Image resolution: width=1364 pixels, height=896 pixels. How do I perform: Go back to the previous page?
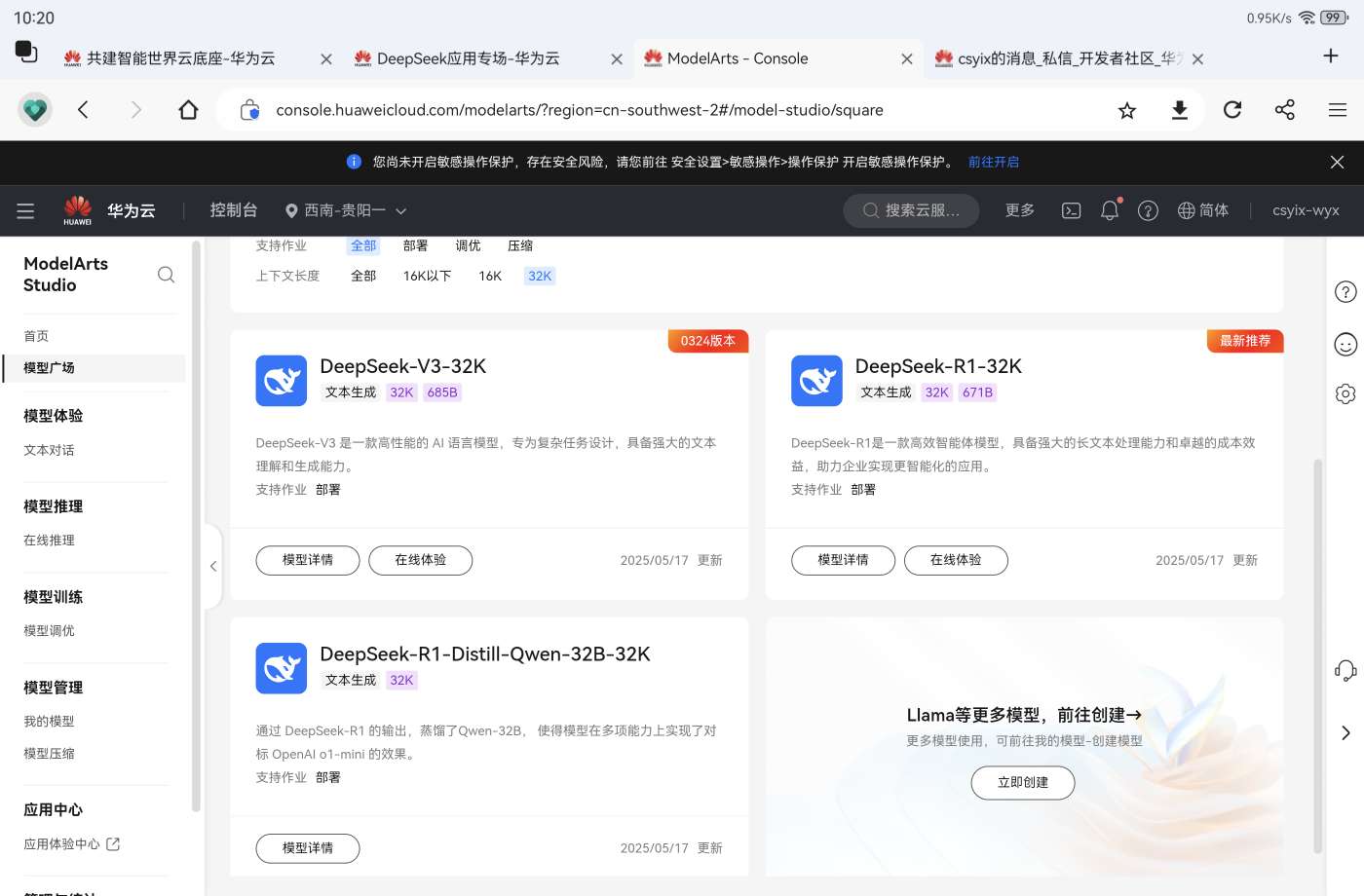pos(84,110)
